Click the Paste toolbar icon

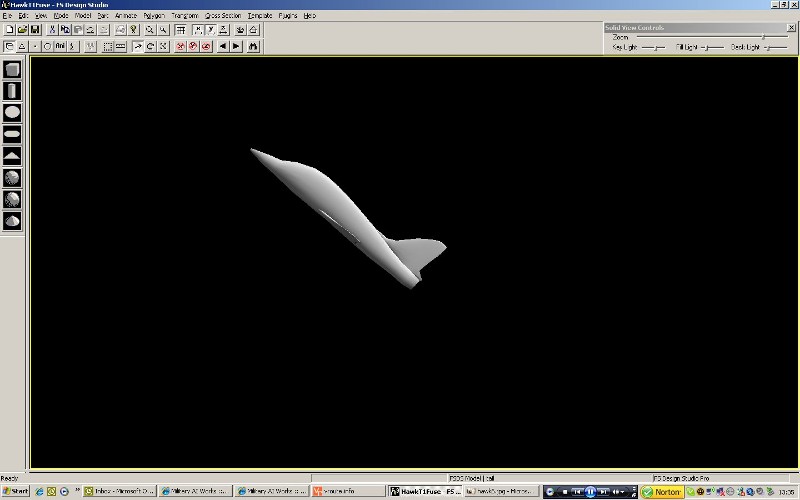(78, 30)
